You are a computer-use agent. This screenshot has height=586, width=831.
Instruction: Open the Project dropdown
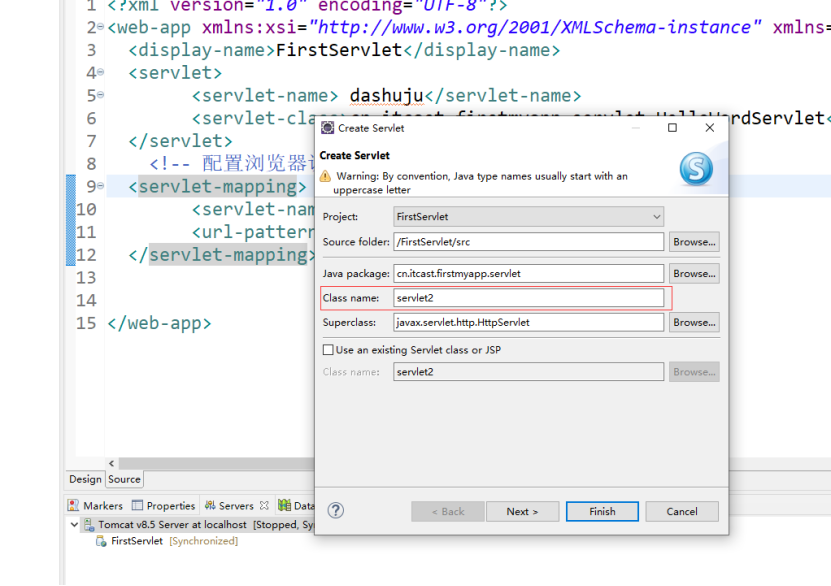point(657,217)
